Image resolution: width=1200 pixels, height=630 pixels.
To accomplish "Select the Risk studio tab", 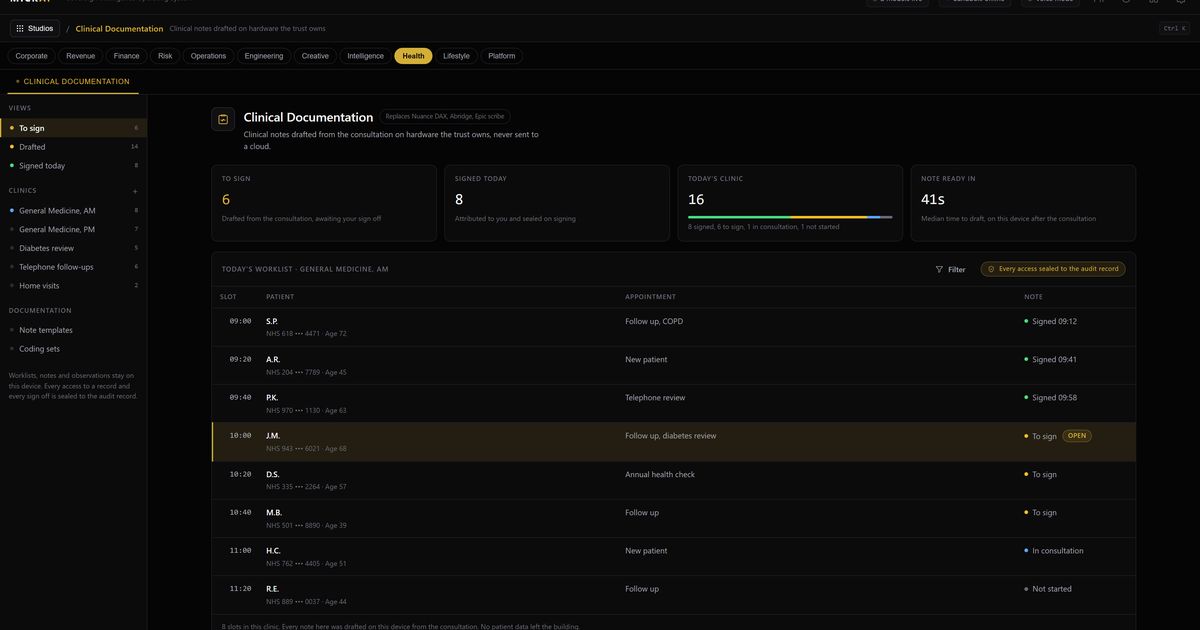I will coord(165,56).
